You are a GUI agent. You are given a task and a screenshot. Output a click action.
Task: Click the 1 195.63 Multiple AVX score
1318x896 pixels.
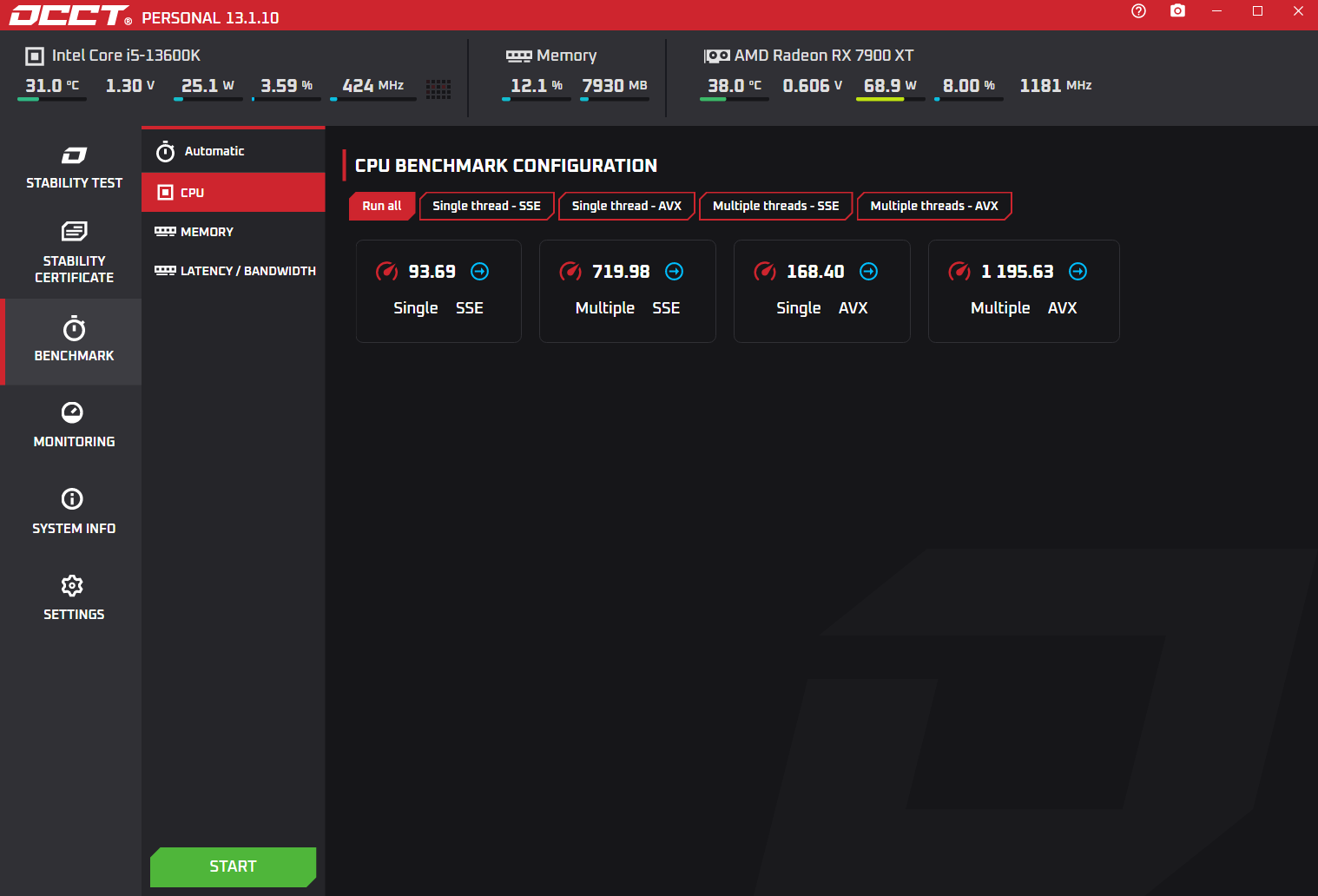click(x=1017, y=272)
